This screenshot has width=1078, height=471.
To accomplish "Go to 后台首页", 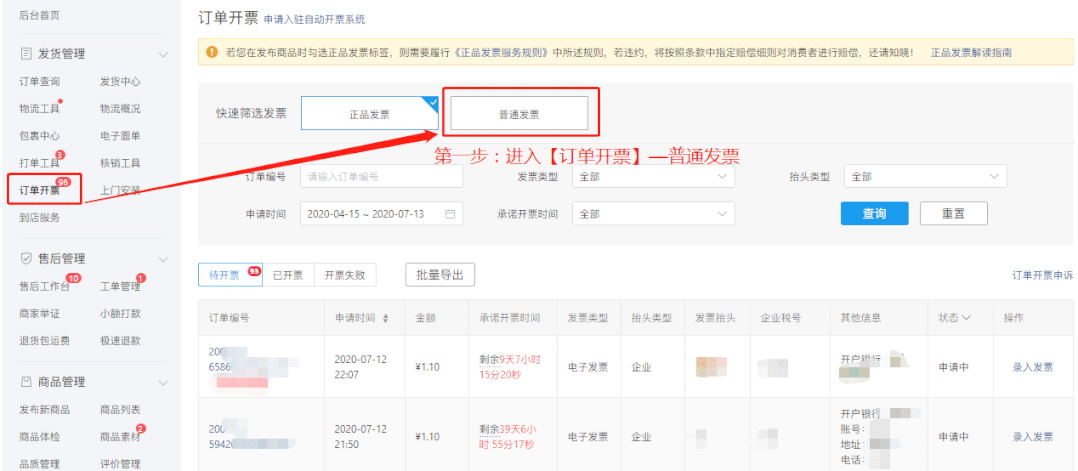I will point(39,14).
